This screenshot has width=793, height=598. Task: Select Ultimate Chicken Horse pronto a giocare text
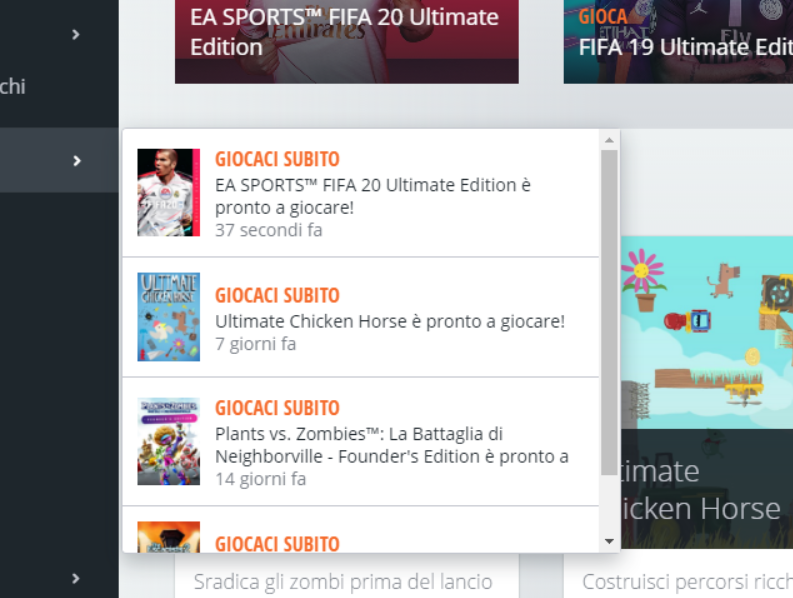(390, 321)
